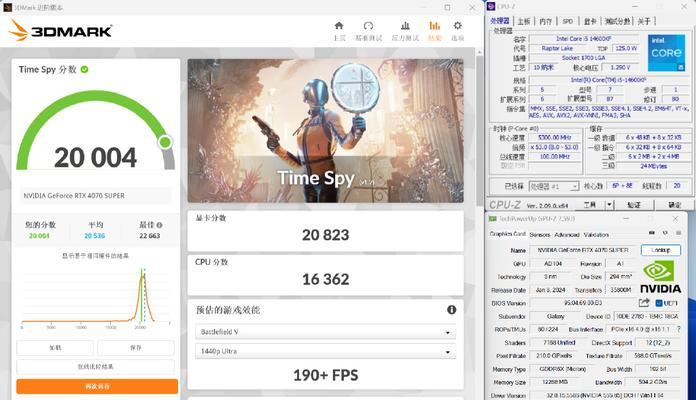
Task: Select GPU-Z Graphics Card tab
Action: coord(507,234)
